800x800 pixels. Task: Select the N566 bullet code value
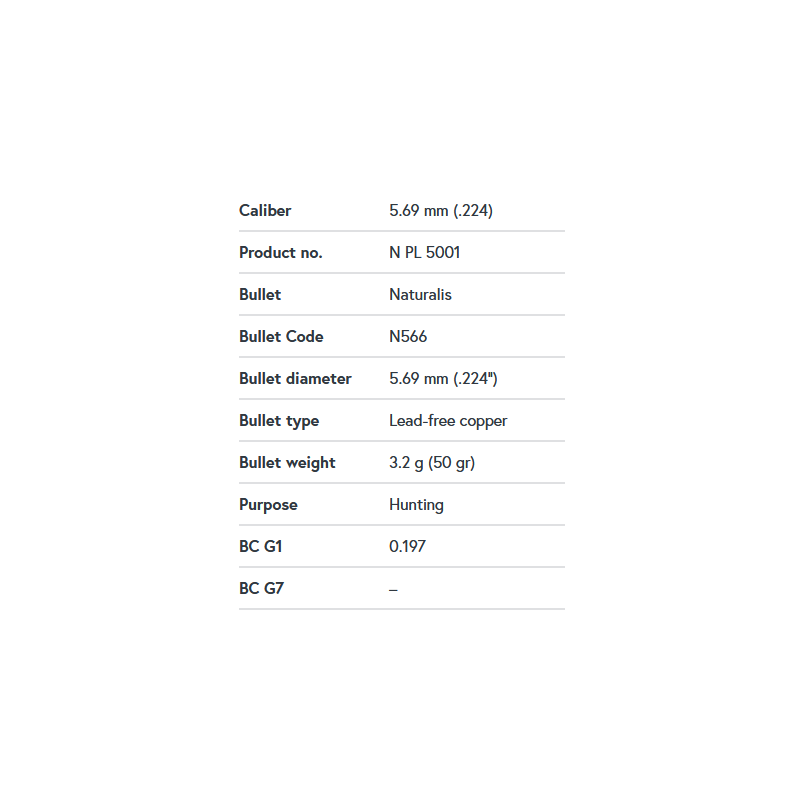point(408,337)
